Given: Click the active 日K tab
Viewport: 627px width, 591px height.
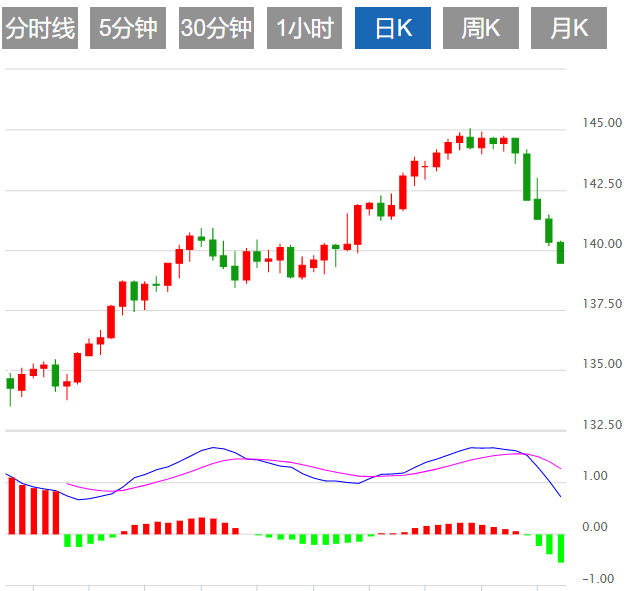Looking at the screenshot, I should (x=393, y=29).
